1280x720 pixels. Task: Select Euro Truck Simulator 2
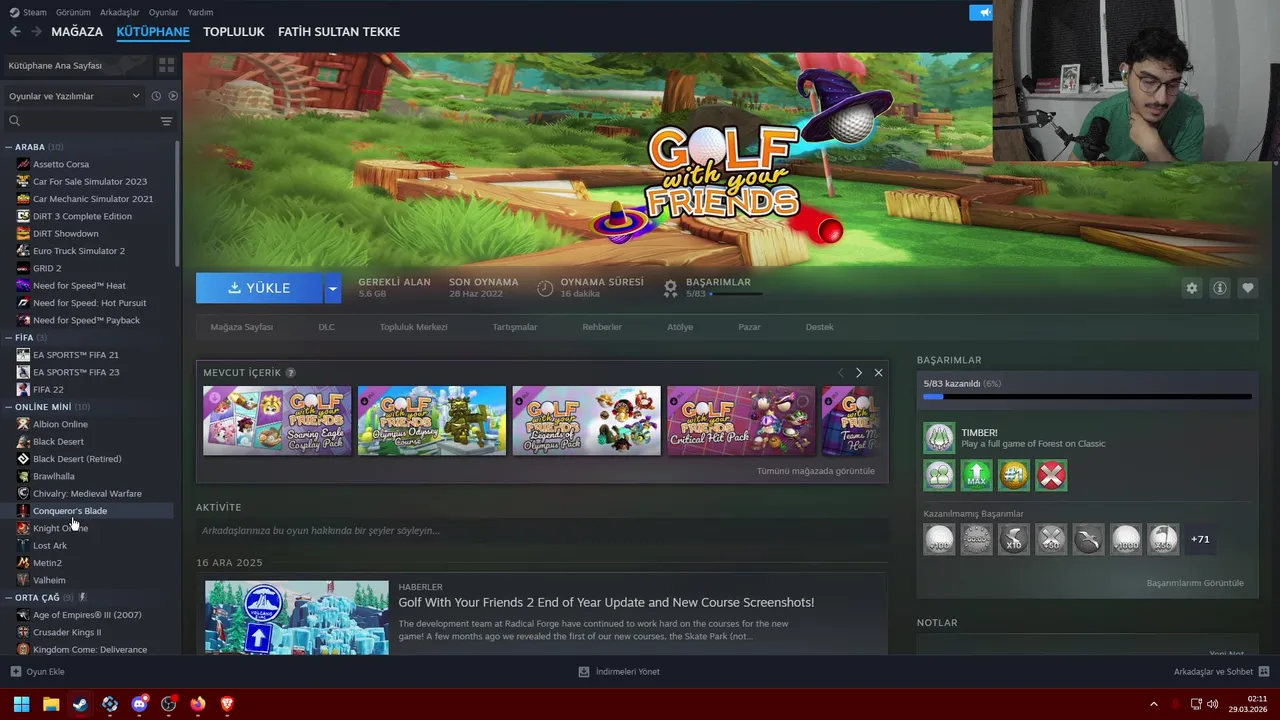click(79, 251)
